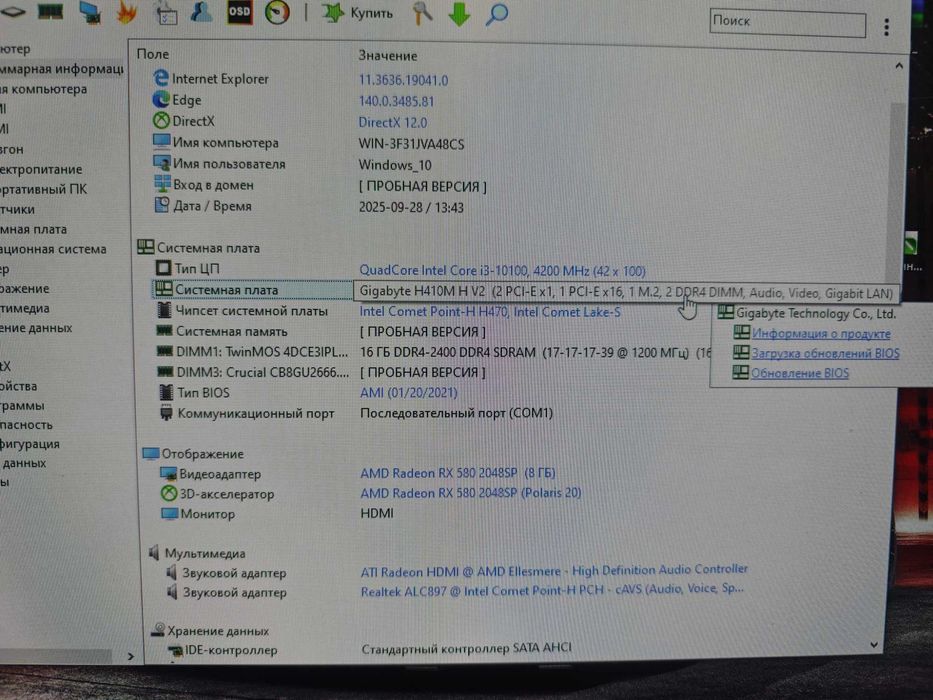Select the sidebar item ending in 'ектропитание'
This screenshot has width=933, height=700.
pos(42,169)
